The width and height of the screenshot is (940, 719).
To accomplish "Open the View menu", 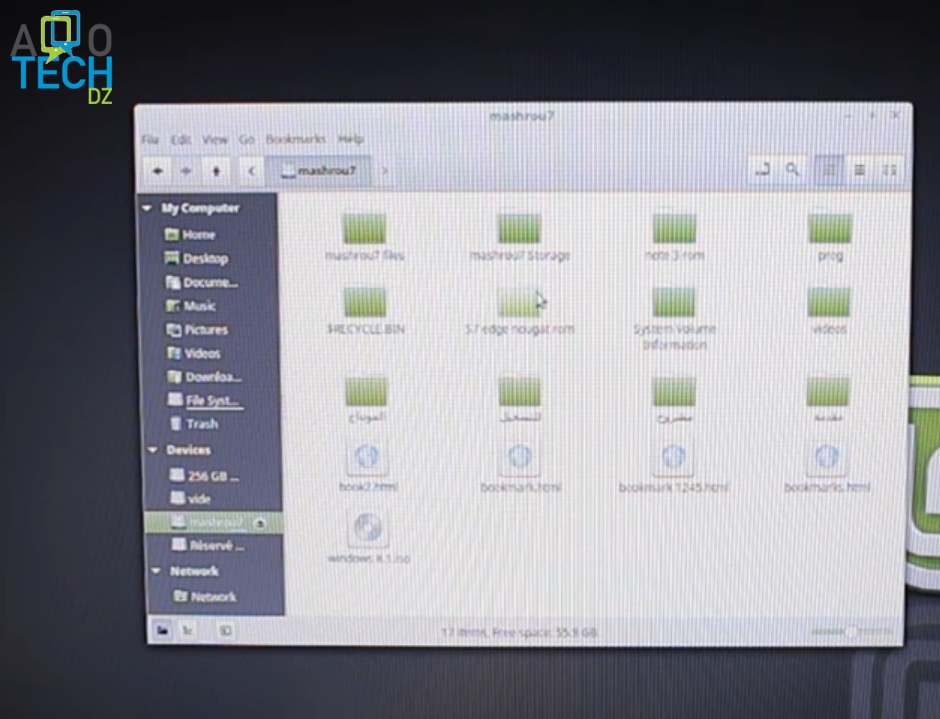I will 215,139.
